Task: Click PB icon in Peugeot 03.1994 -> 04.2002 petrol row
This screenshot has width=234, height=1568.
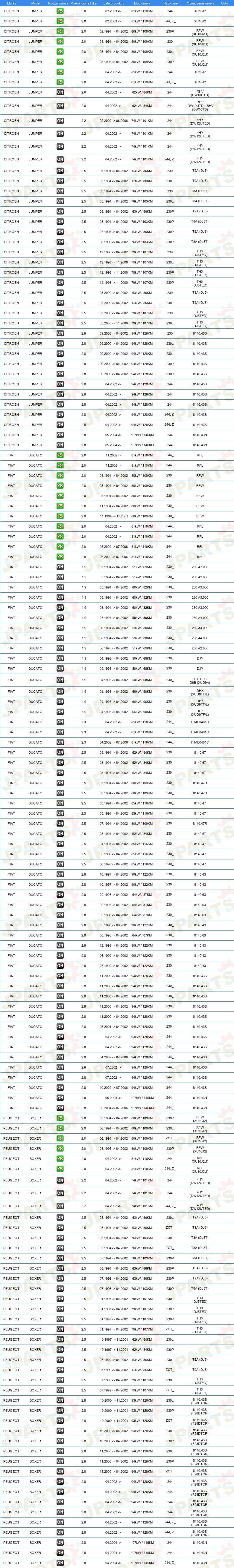Action: [x=60, y=1118]
